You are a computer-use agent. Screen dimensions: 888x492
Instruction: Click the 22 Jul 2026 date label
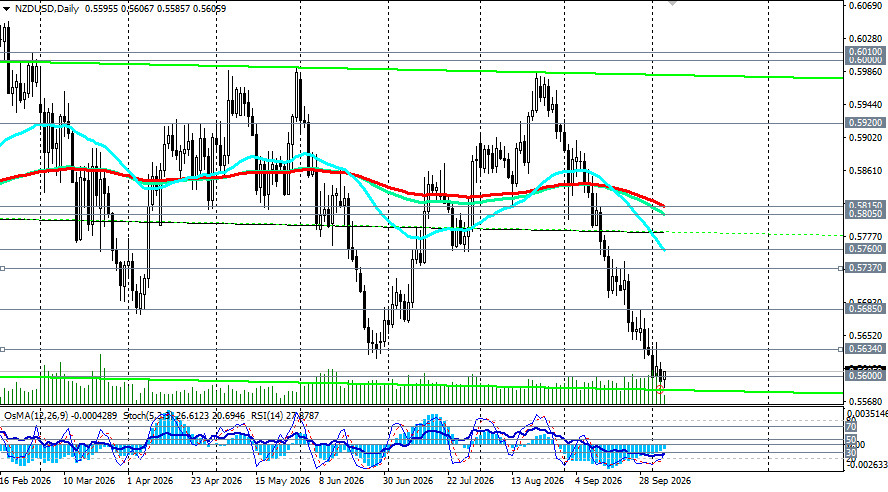coord(470,481)
